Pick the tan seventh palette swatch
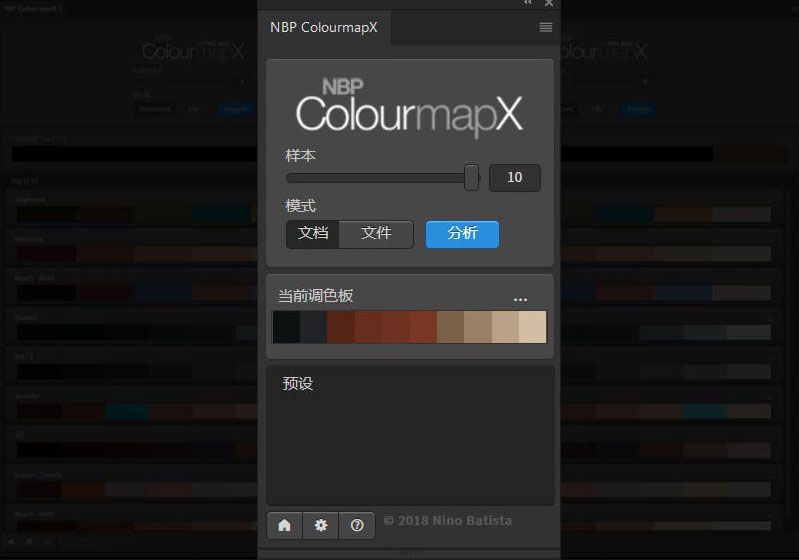 [450, 327]
